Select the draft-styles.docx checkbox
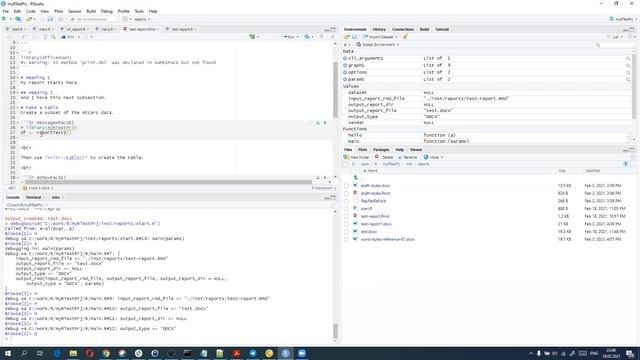Screen dimensions: 640x360 (x=346, y=186)
